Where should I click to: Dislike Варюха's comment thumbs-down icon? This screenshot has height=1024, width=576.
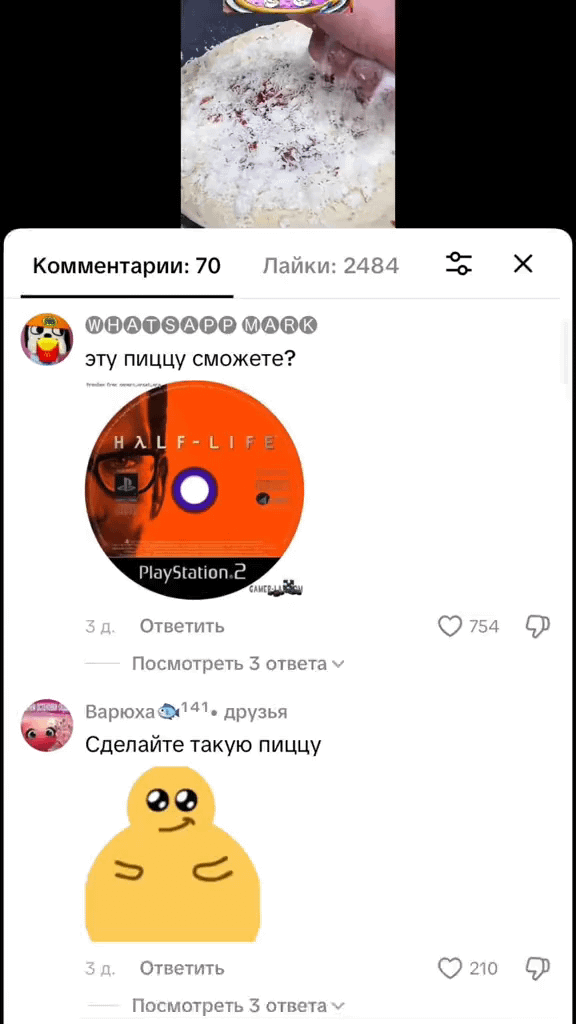[x=537, y=968]
